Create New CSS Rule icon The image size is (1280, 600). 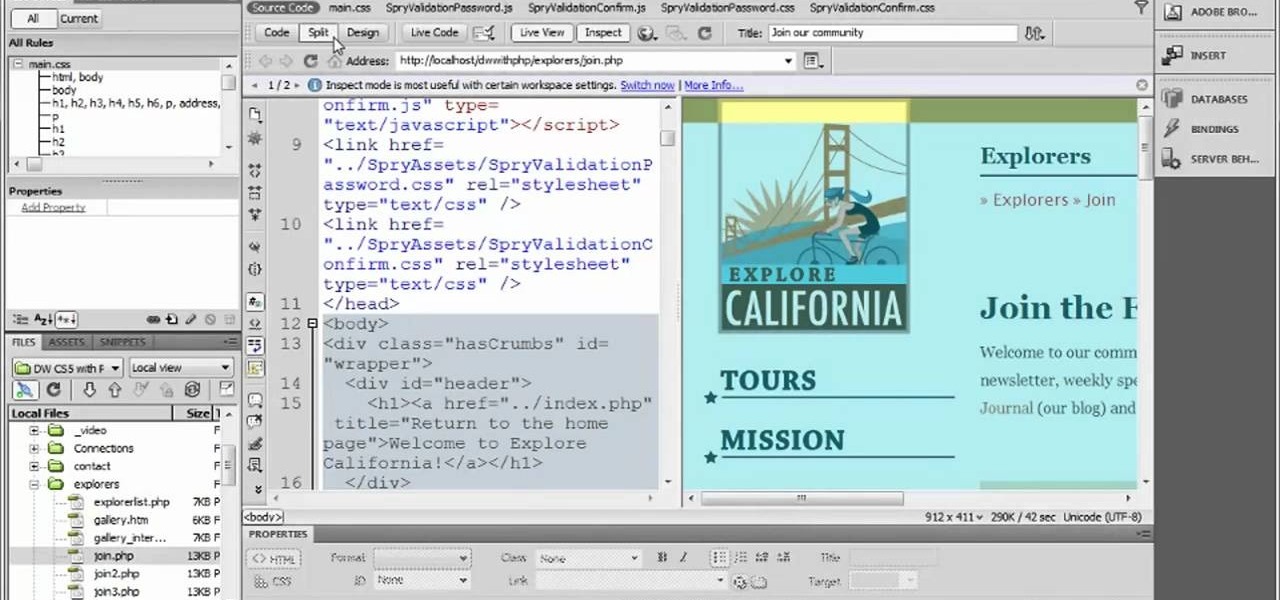pos(172,320)
